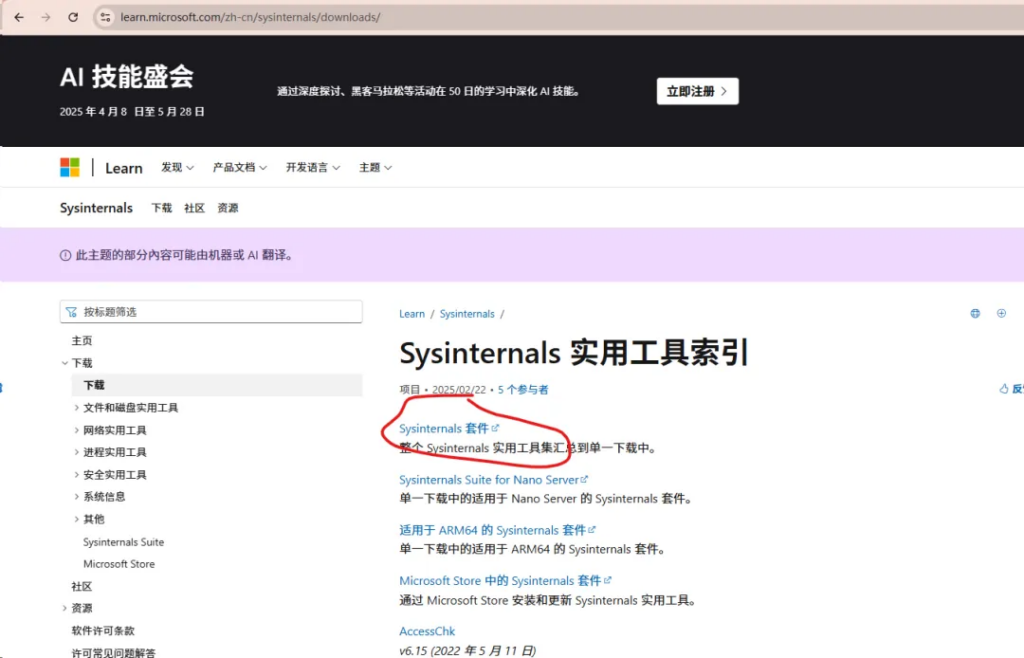
Task: Click the info icon in the translation banner
Action: click(65, 255)
